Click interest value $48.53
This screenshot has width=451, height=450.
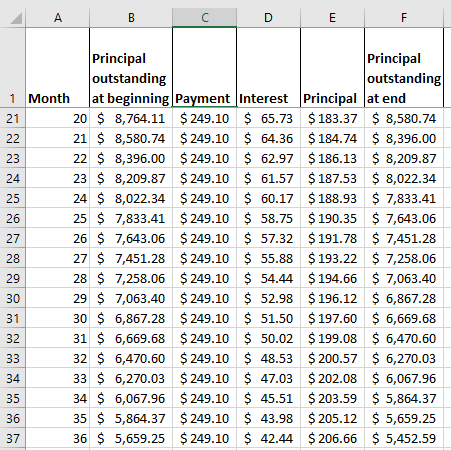point(268,358)
